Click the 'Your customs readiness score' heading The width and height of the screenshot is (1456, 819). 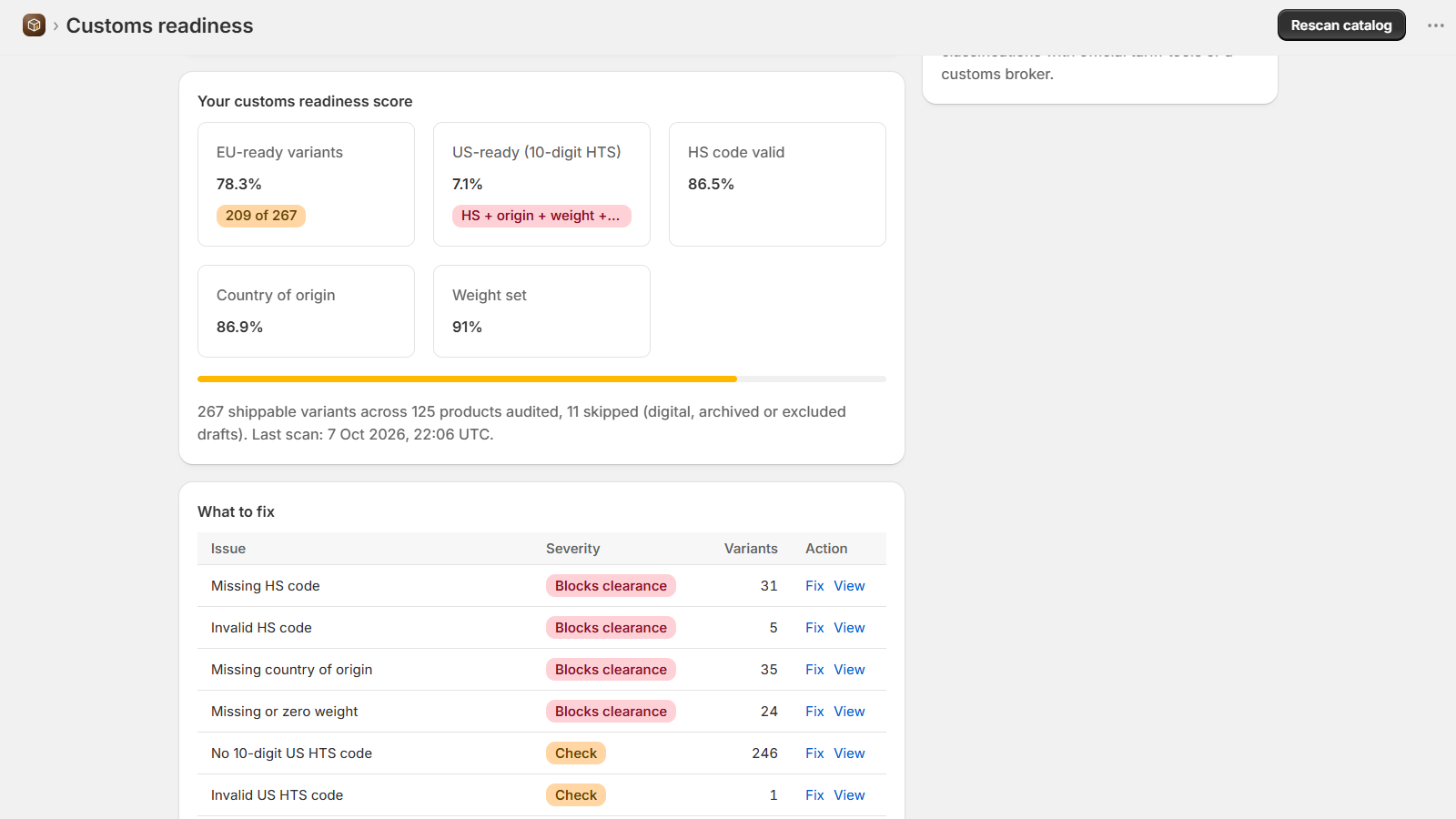tap(305, 101)
